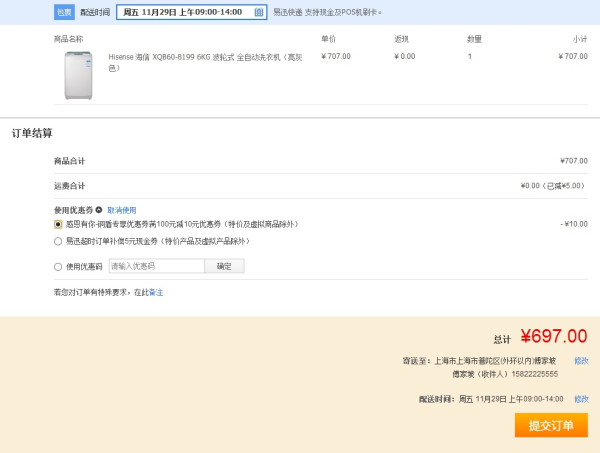The width and height of the screenshot is (600, 453).
Task: Select the 5元现金券 compensation coupon radio button
Action: tap(58, 241)
